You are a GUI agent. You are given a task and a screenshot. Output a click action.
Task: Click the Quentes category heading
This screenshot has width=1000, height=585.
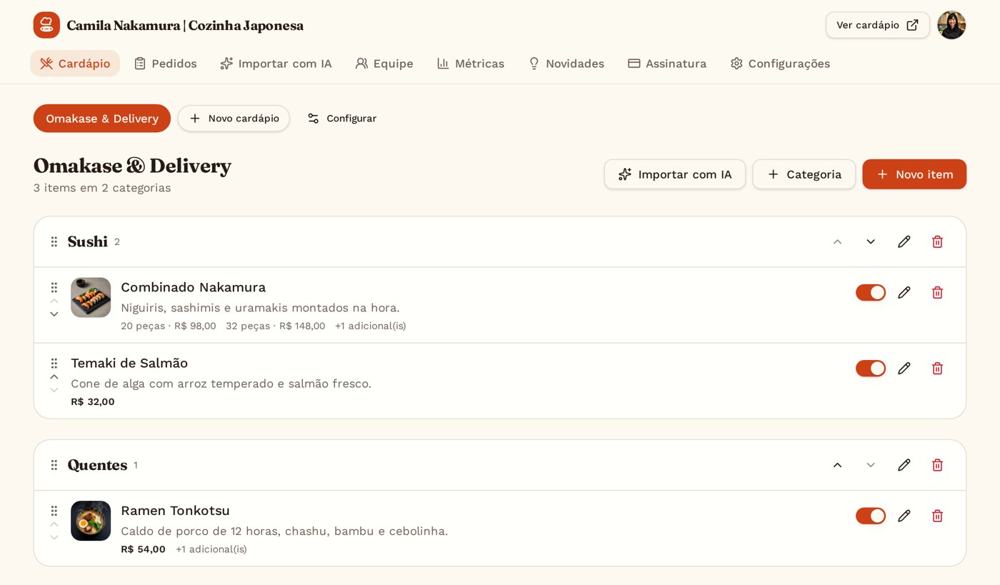tap(98, 465)
